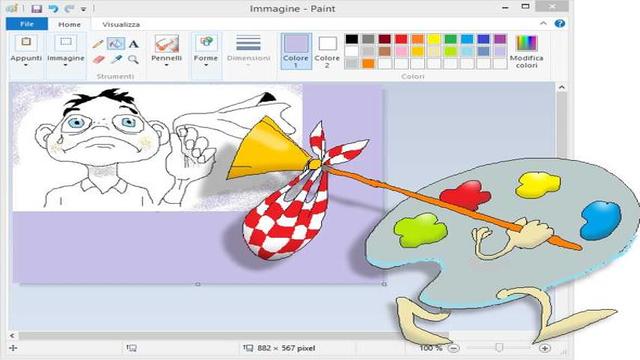Click the canvas bottom-right corner resize handle
The image size is (640, 360).
coord(384,284)
